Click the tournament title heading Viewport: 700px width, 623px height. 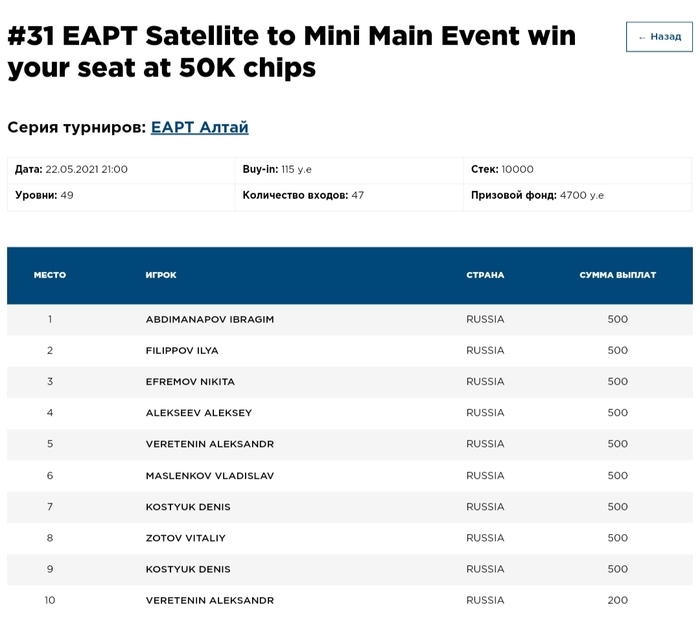tap(291, 53)
